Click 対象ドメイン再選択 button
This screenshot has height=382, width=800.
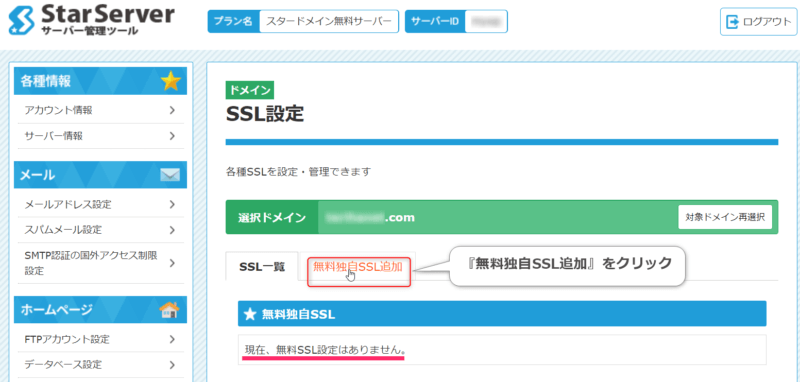point(725,217)
